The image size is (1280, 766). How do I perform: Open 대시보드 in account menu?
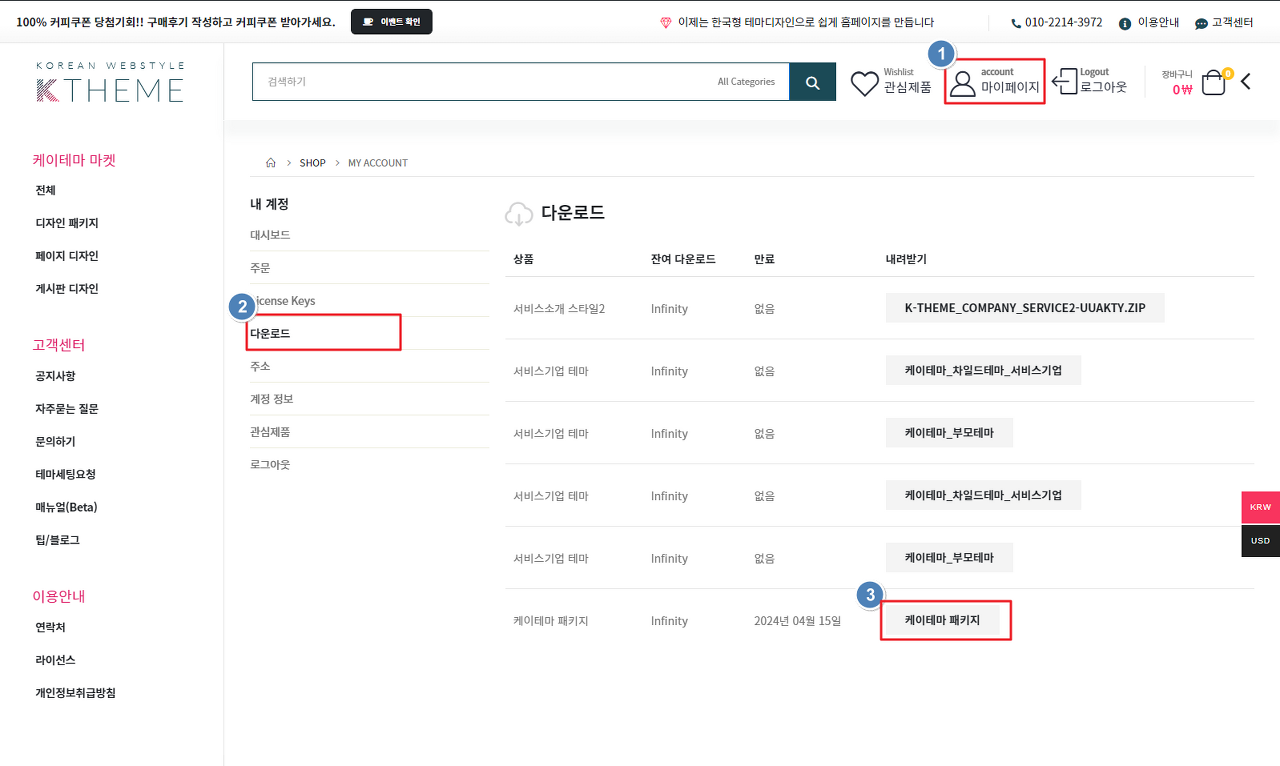tap(270, 235)
